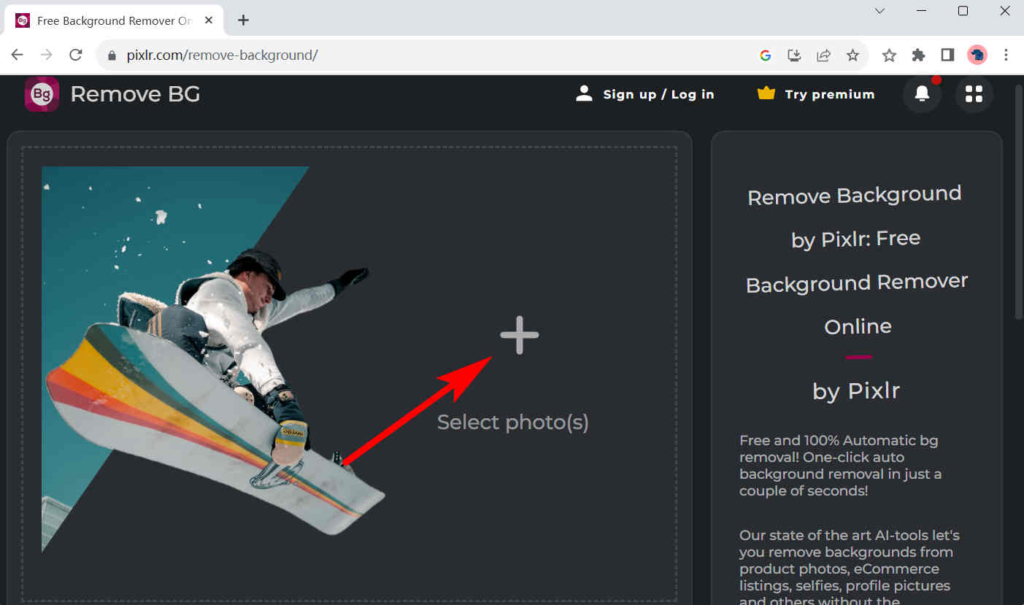The image size is (1024, 605).
Task: Click the Select photo(s) label
Action: (513, 422)
